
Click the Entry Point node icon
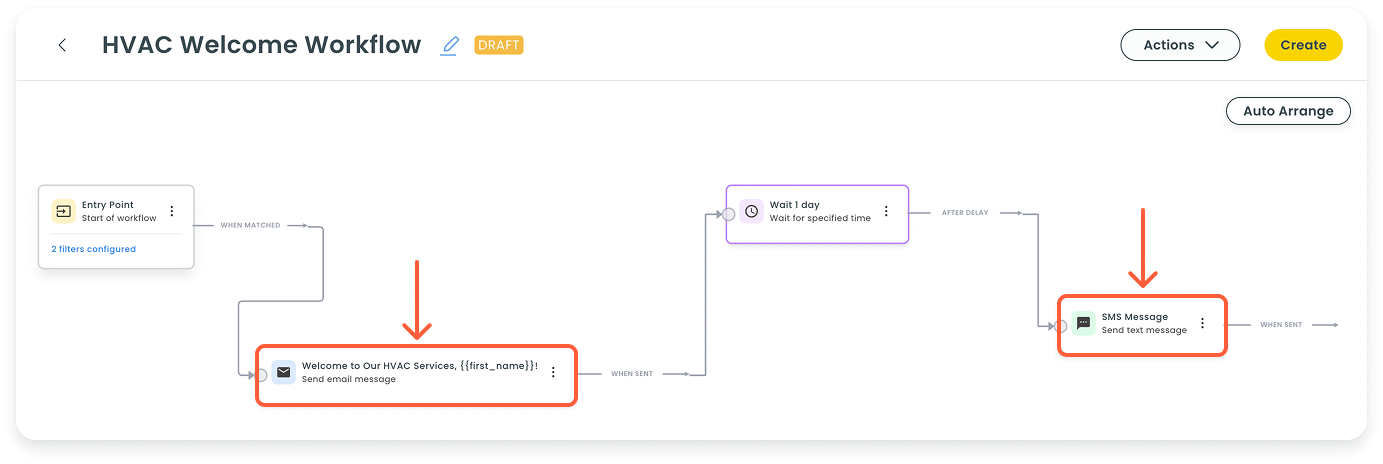[x=63, y=211]
